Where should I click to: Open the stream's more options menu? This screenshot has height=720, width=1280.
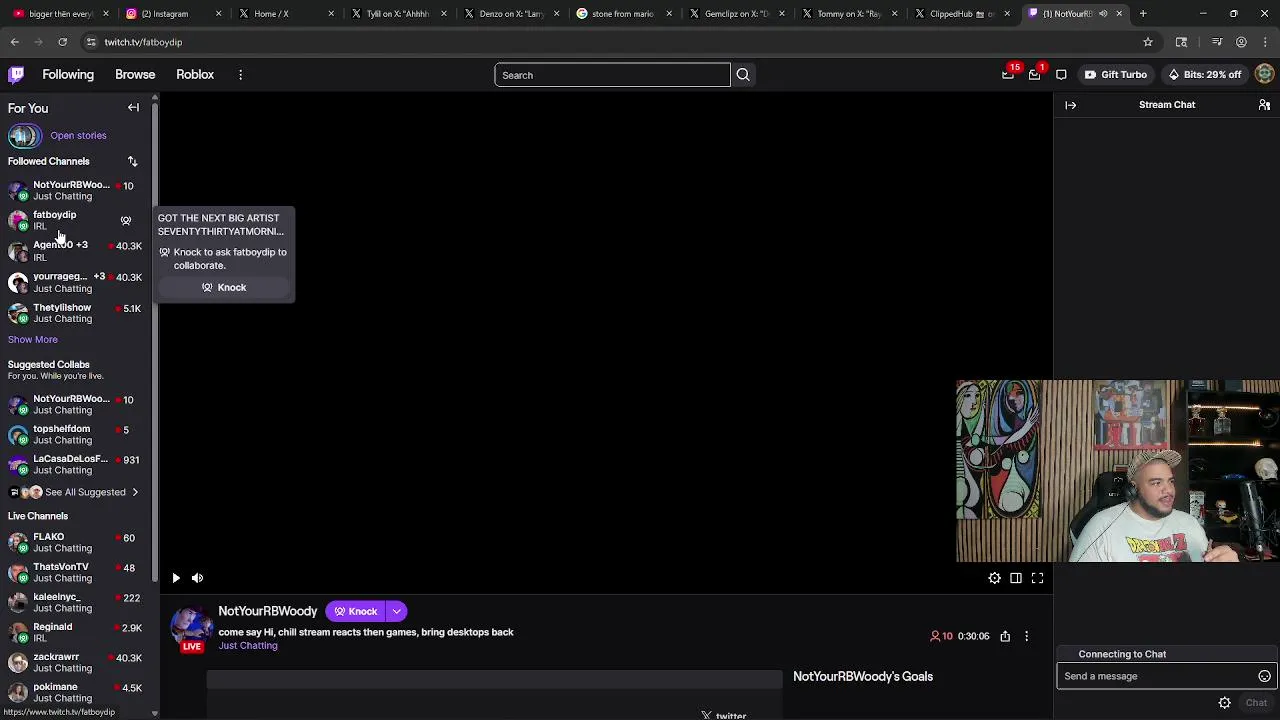[1026, 636]
